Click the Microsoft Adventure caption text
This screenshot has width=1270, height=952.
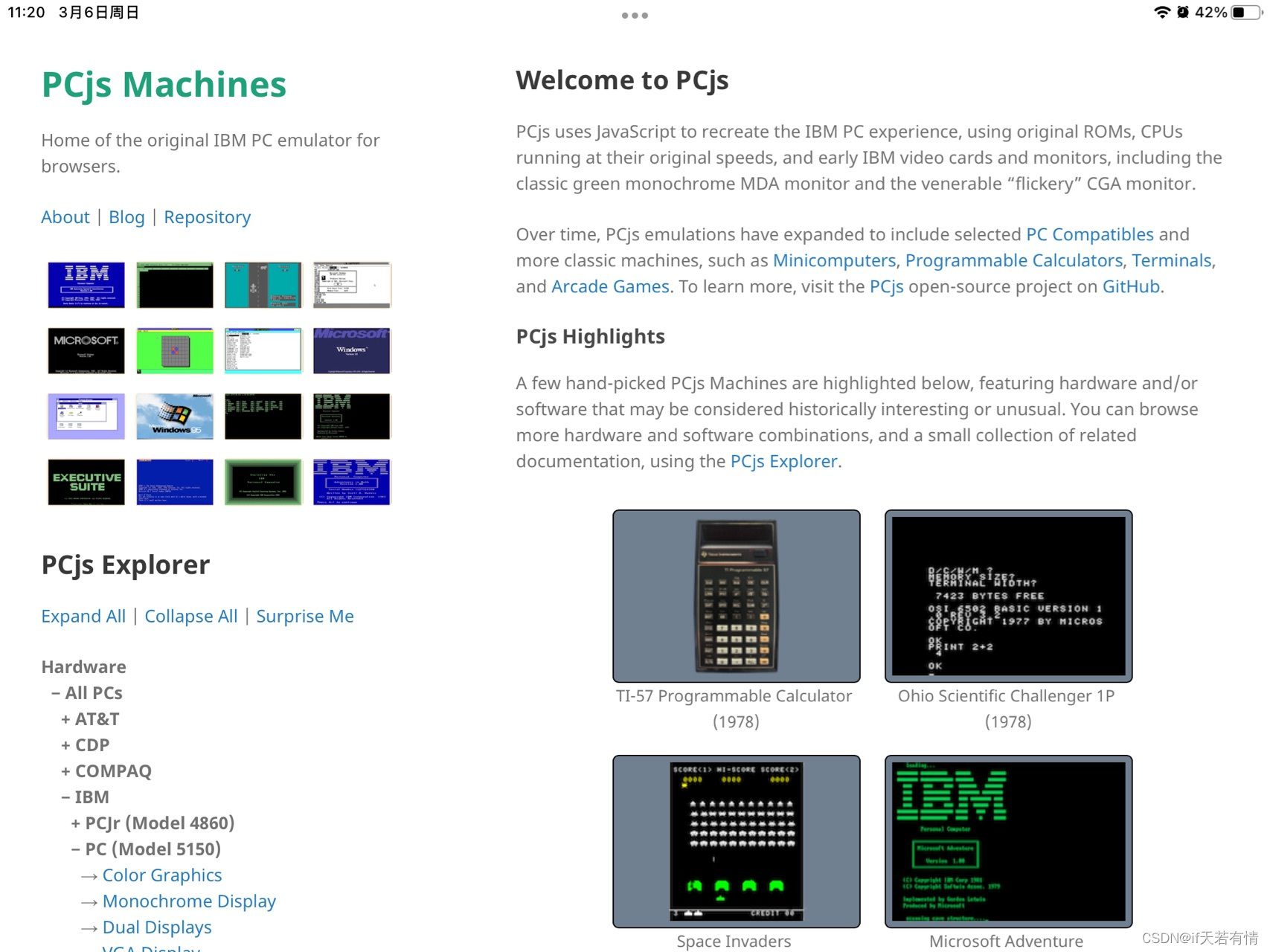pyautogui.click(x=1006, y=941)
